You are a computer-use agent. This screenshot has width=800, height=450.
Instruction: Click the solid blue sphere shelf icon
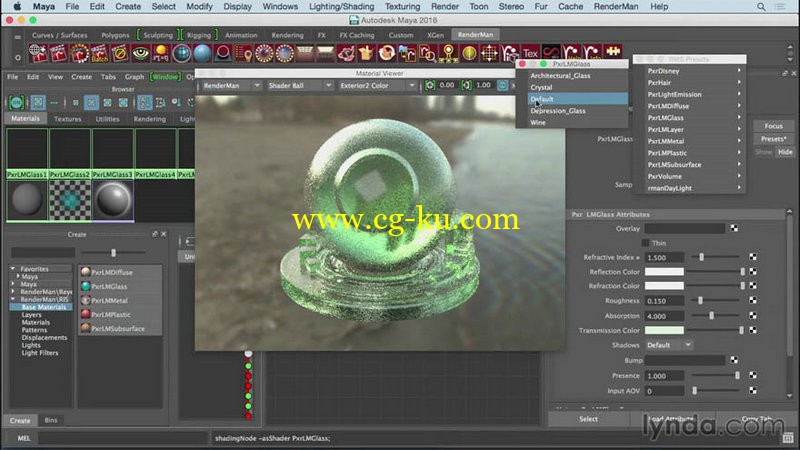pyautogui.click(x=202, y=53)
